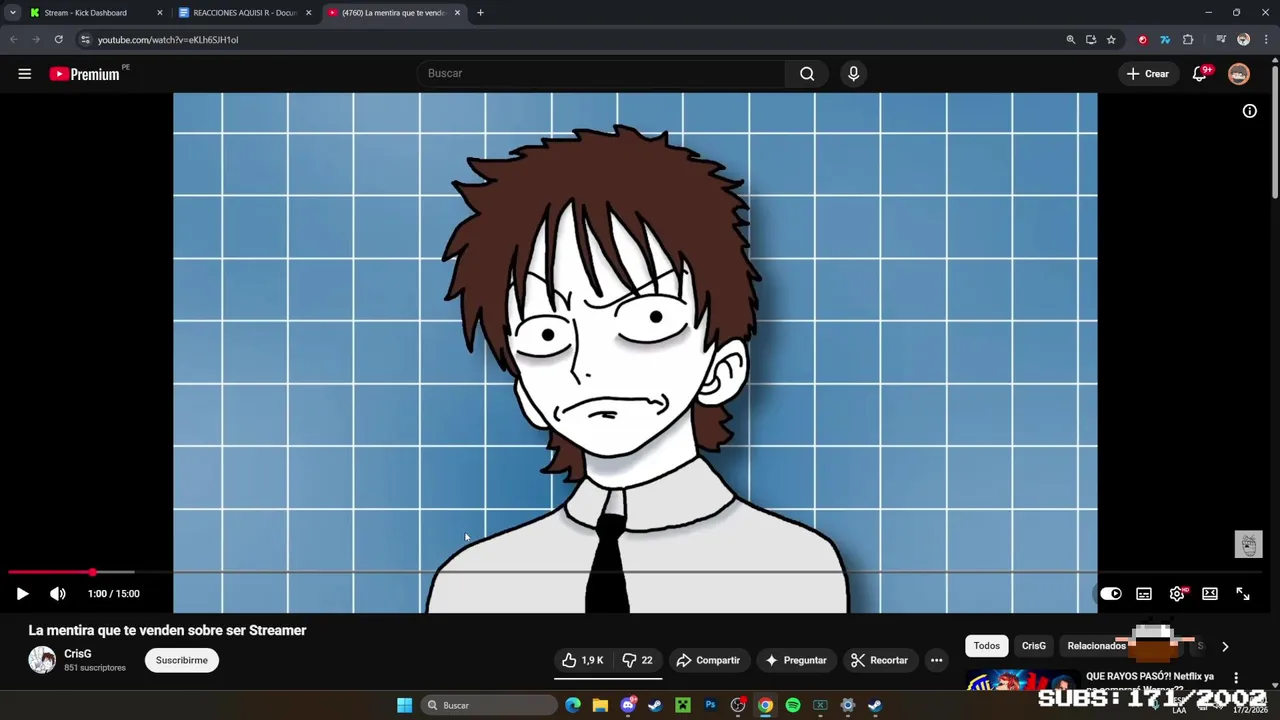This screenshot has width=1280, height=720.
Task: Share the video via Compartir
Action: click(x=708, y=660)
